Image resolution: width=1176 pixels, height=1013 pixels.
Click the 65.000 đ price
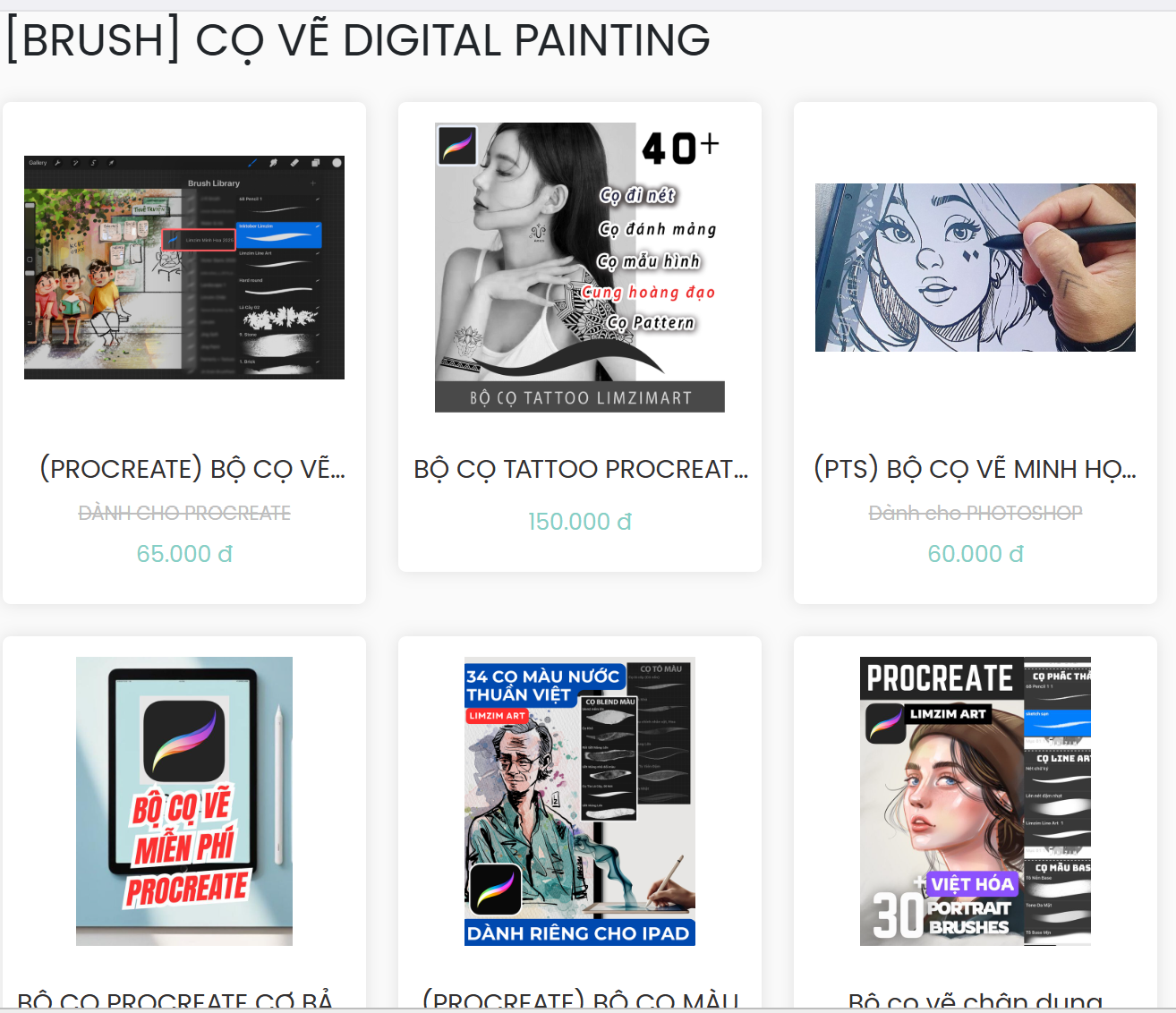pyautogui.click(x=184, y=554)
